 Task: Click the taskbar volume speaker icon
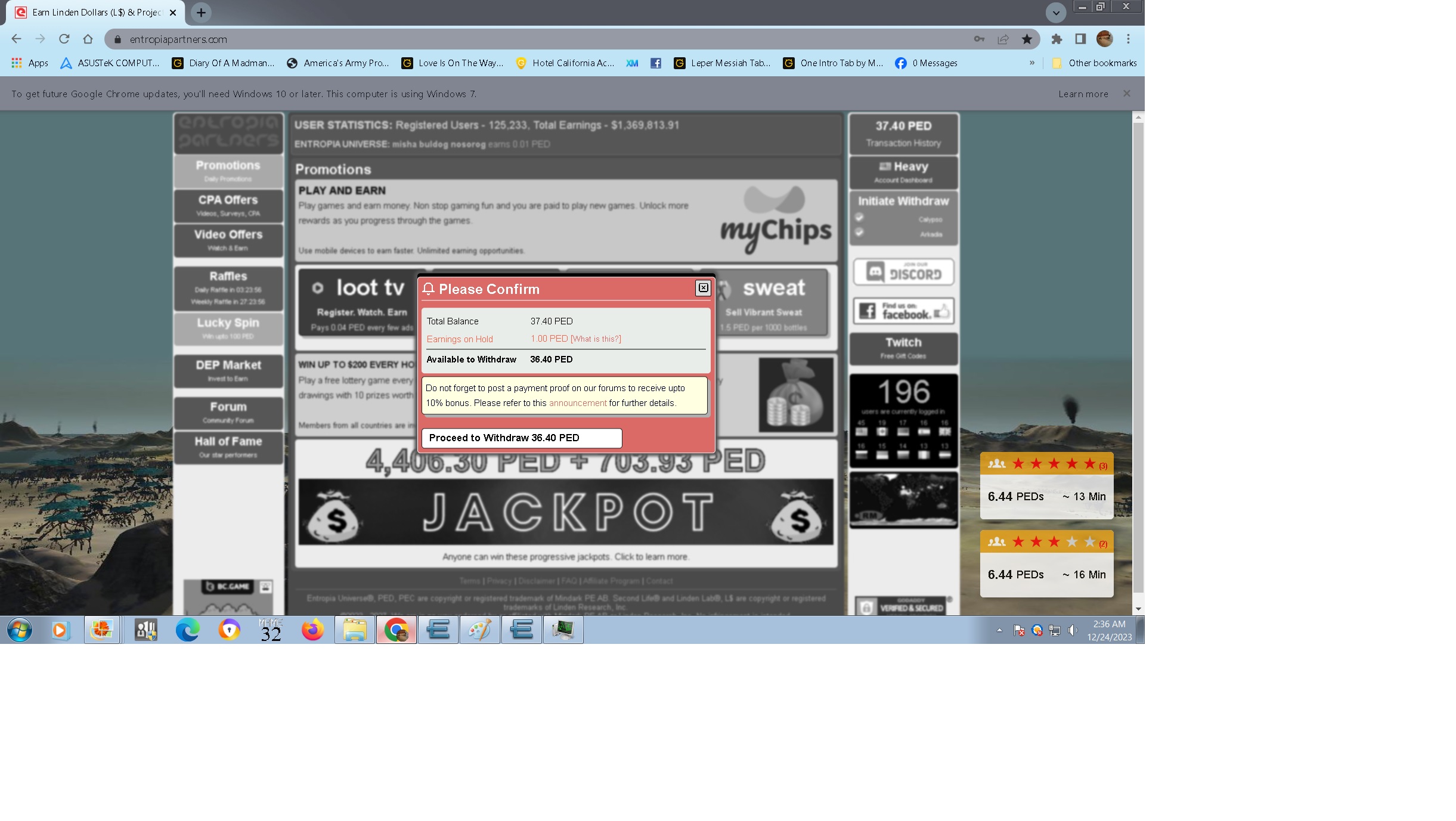tap(1073, 630)
